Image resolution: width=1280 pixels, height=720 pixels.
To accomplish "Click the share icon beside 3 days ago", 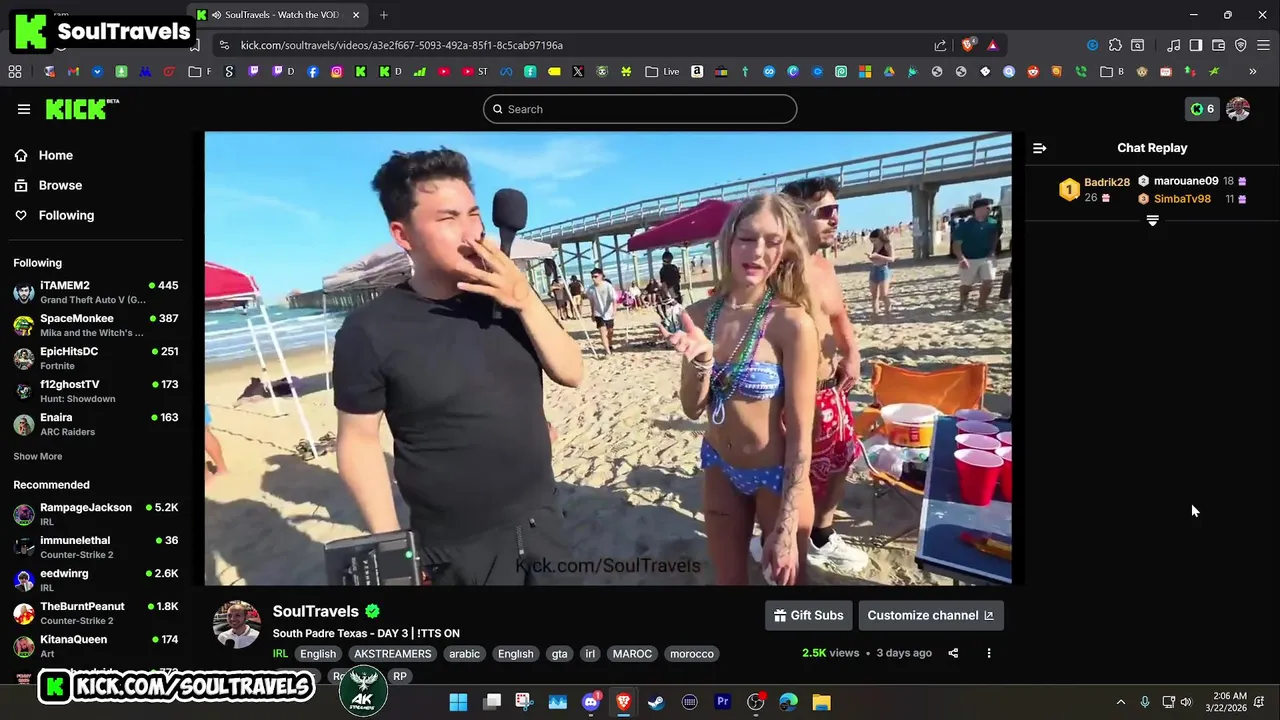I will (x=953, y=653).
